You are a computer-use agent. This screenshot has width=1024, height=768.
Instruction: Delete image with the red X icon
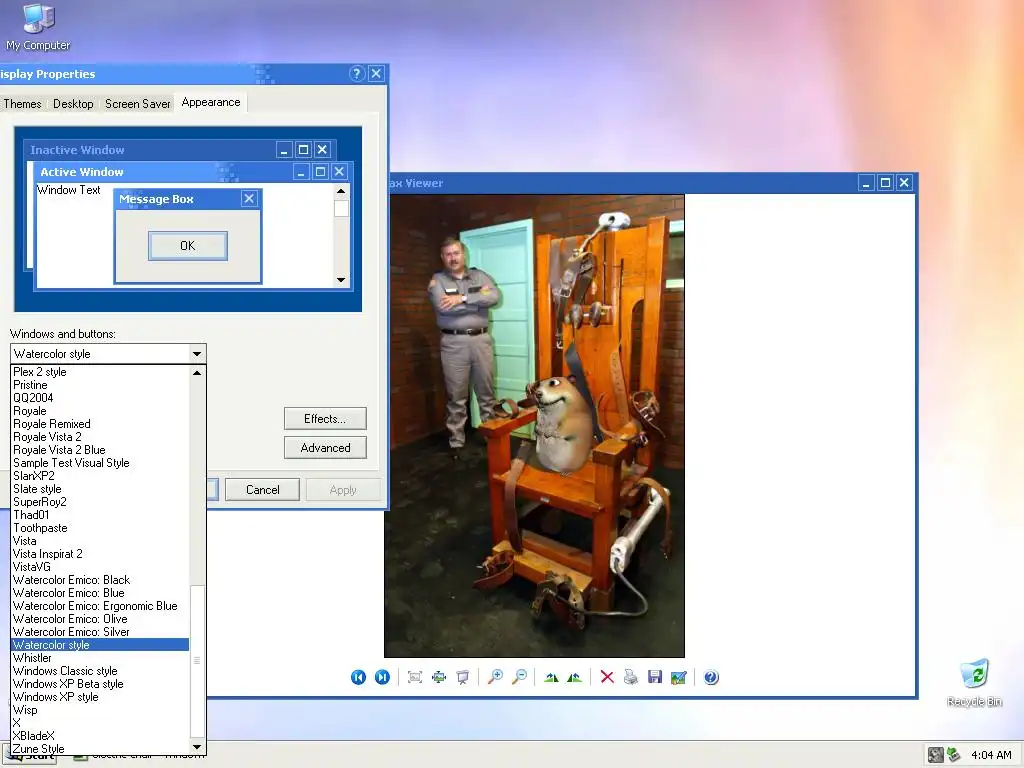[607, 677]
